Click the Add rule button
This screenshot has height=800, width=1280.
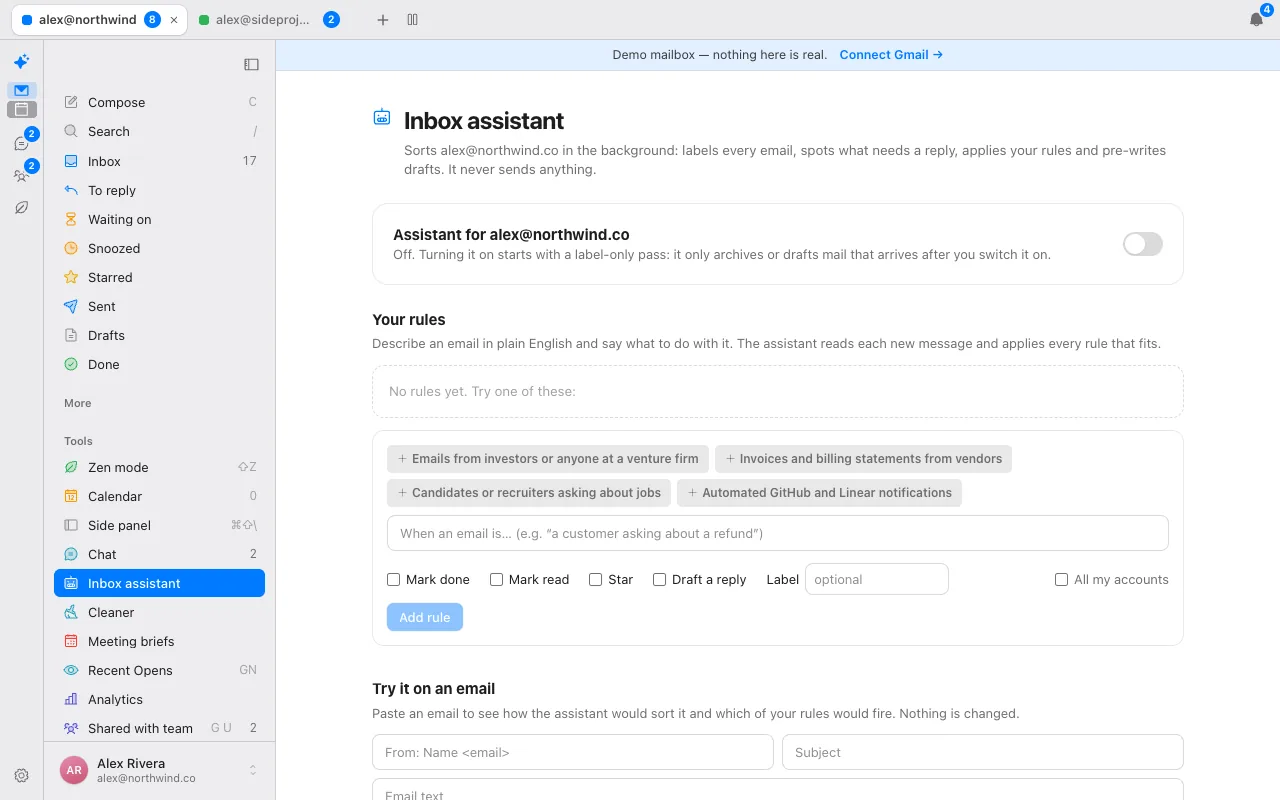[425, 617]
